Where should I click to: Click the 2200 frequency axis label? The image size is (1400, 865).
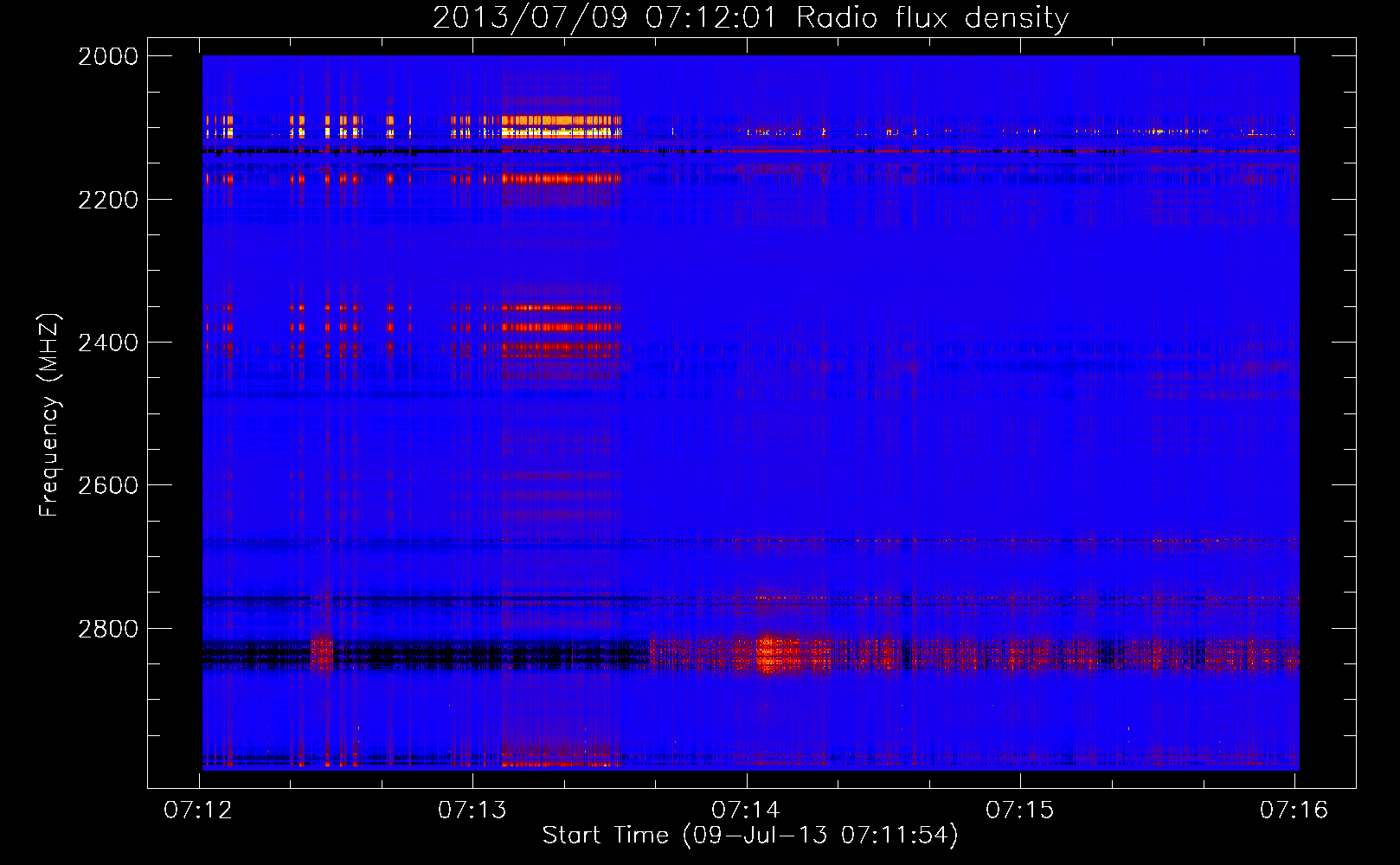tap(108, 200)
